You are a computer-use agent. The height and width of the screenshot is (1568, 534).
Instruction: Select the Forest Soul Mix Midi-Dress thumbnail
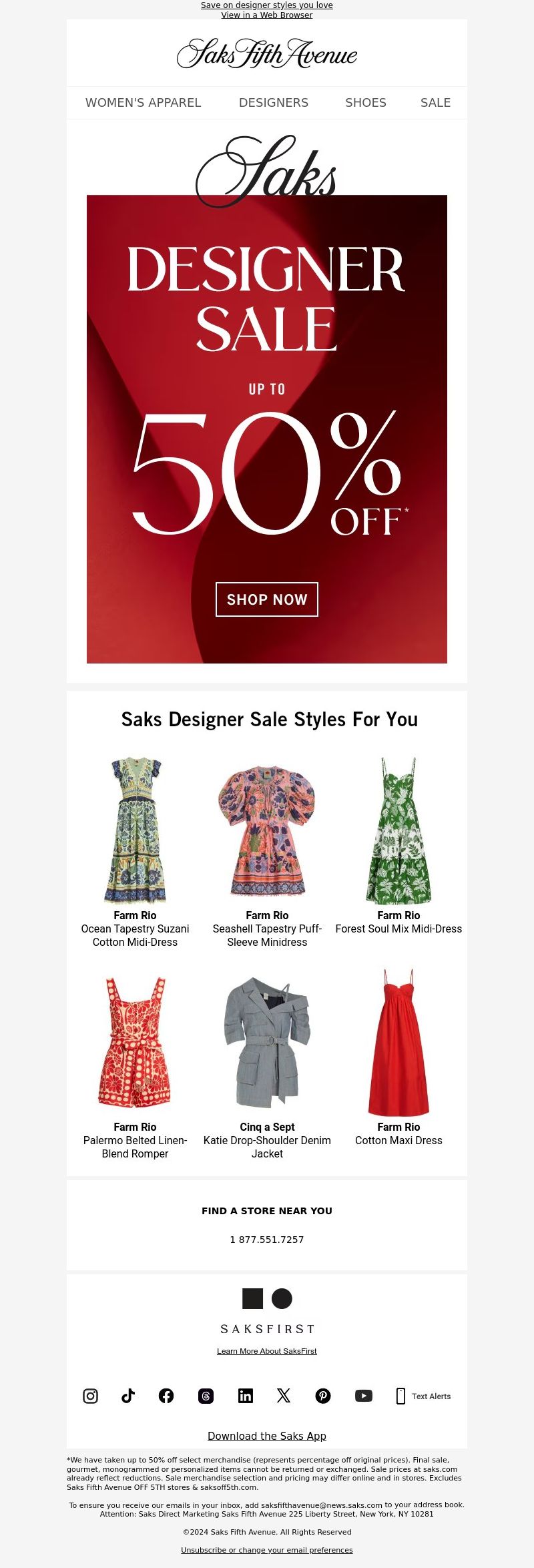(398, 830)
